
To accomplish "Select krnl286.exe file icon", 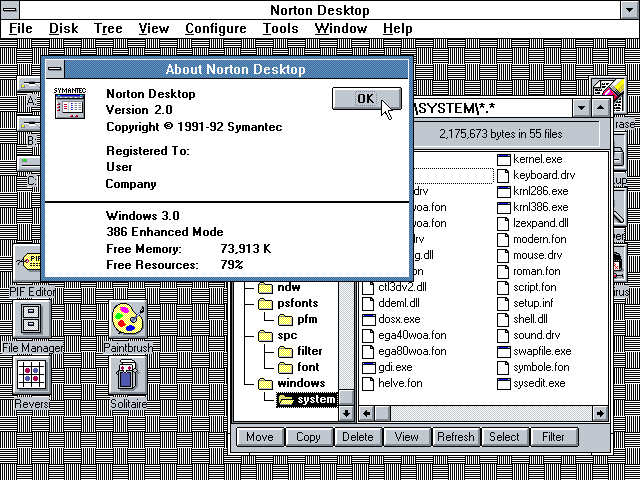I will tap(504, 191).
